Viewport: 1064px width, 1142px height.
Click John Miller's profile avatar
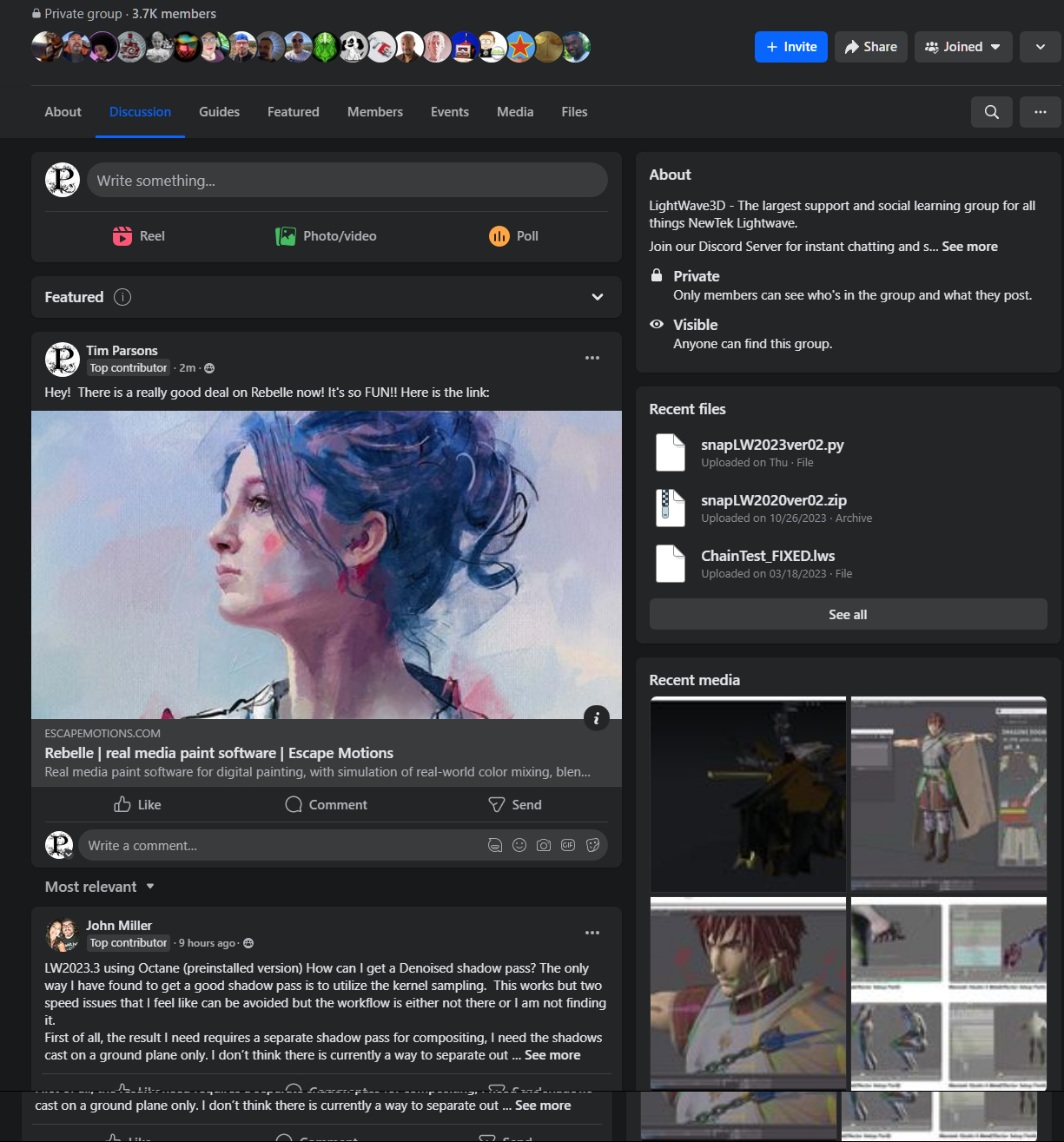tap(63, 934)
